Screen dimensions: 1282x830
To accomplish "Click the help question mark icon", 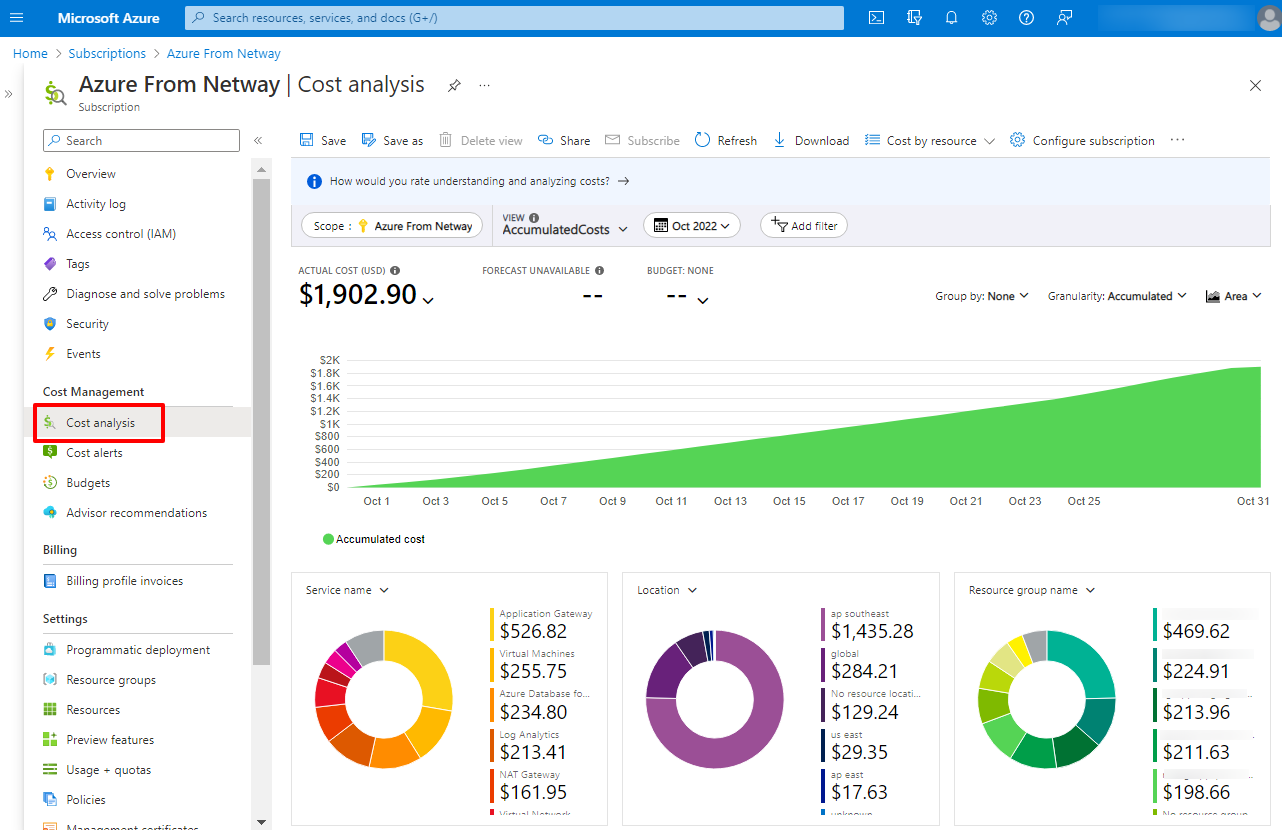I will [x=1026, y=18].
